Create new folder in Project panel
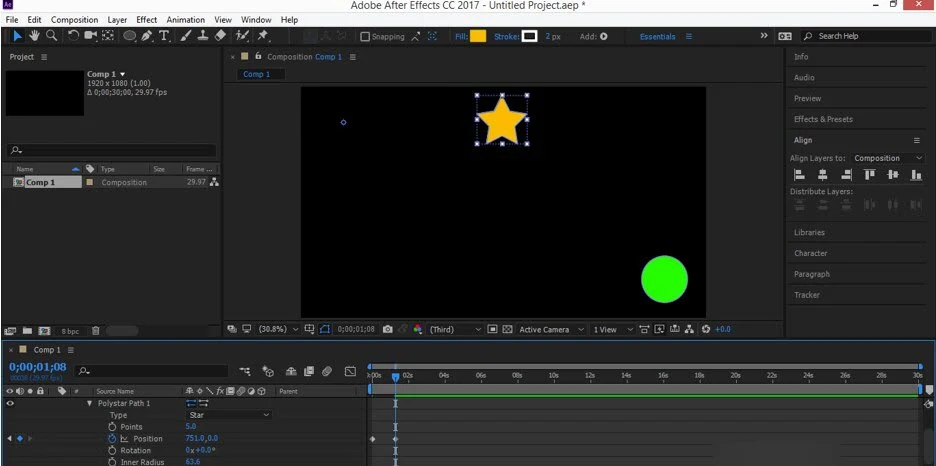The image size is (936, 466). (x=27, y=331)
